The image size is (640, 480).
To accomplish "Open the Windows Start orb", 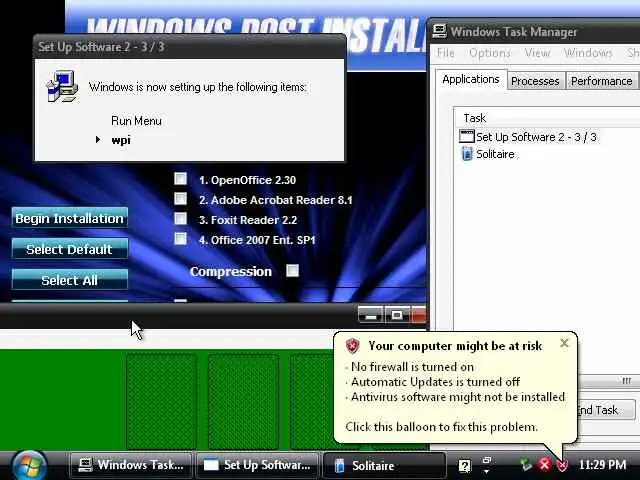I will pos(28,465).
